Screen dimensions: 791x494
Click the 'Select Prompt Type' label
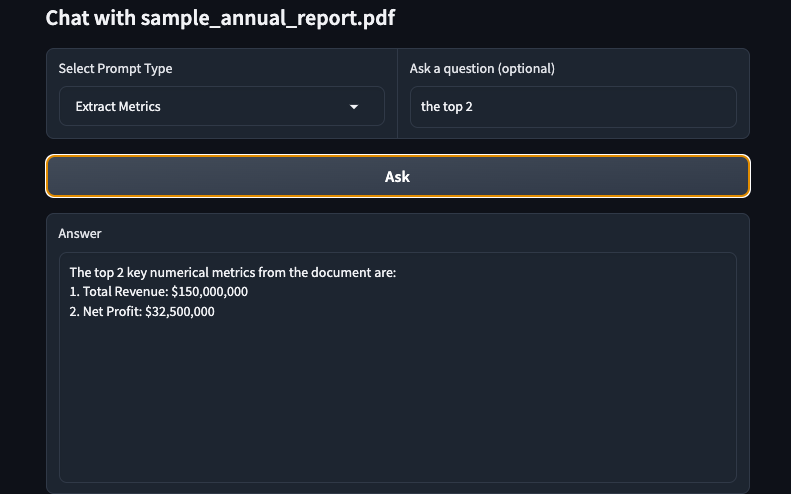pyautogui.click(x=115, y=69)
